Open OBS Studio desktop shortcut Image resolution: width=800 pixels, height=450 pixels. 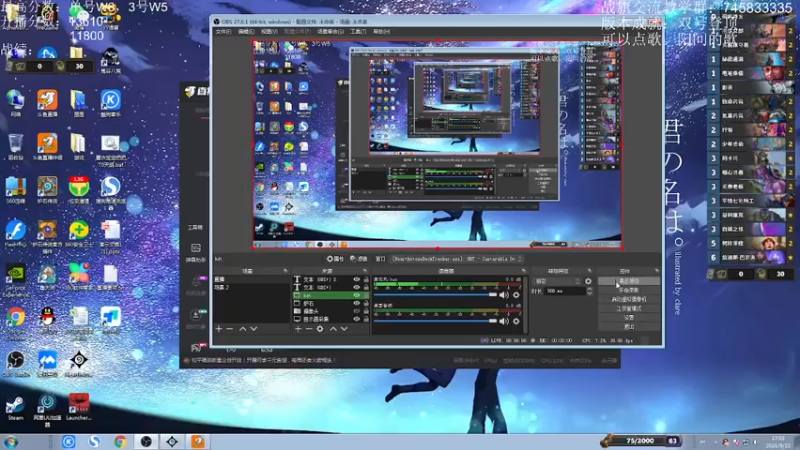click(15, 363)
